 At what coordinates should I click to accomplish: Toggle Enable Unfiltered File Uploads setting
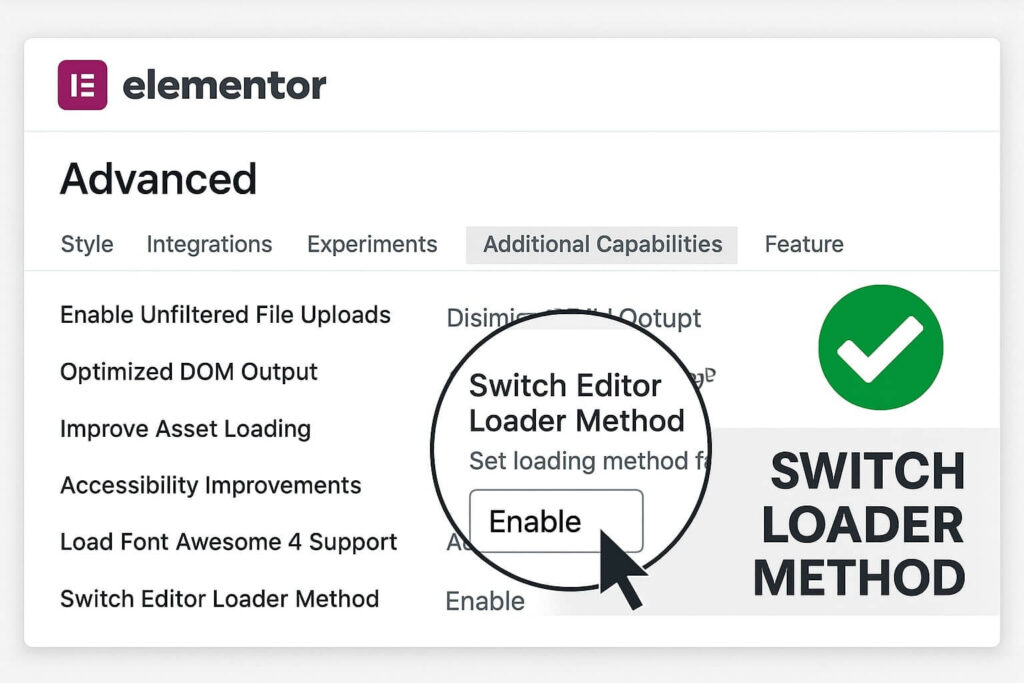click(225, 314)
